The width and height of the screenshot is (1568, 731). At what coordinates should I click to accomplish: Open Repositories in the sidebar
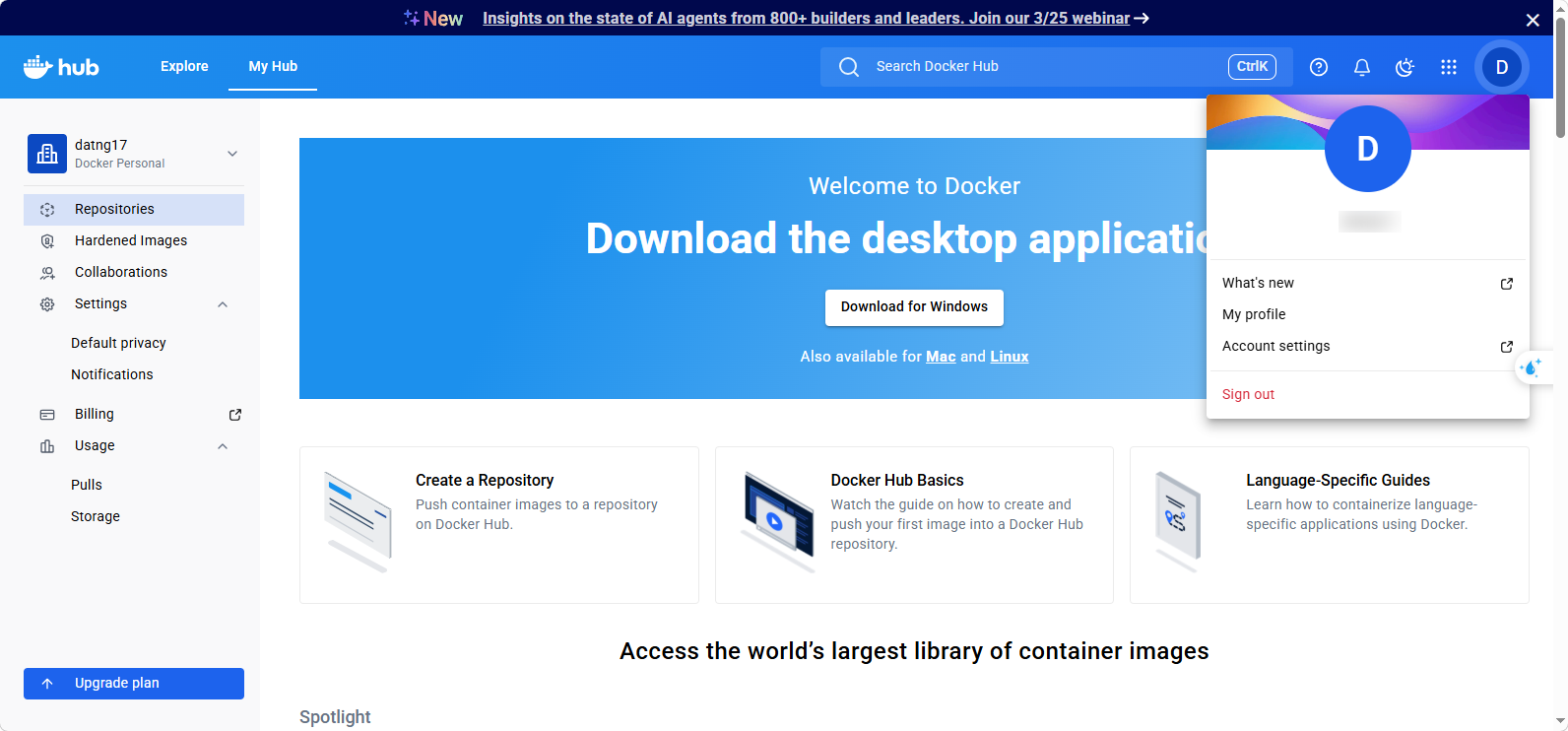pyautogui.click(x=134, y=210)
